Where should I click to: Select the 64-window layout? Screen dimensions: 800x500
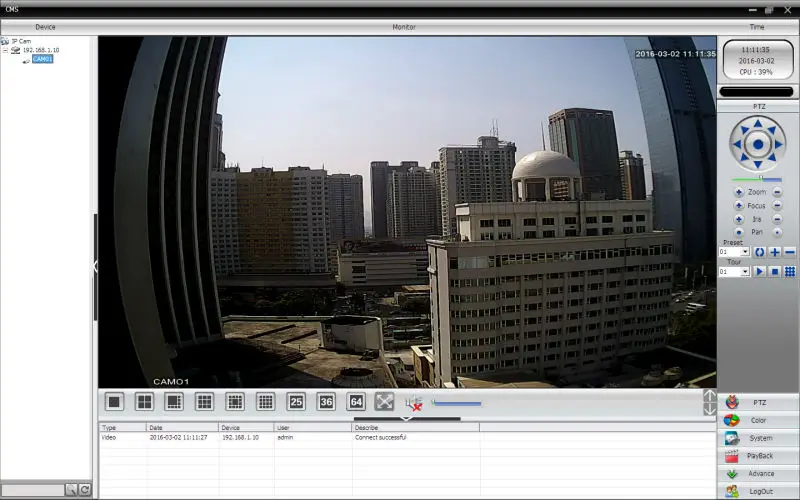pos(356,402)
